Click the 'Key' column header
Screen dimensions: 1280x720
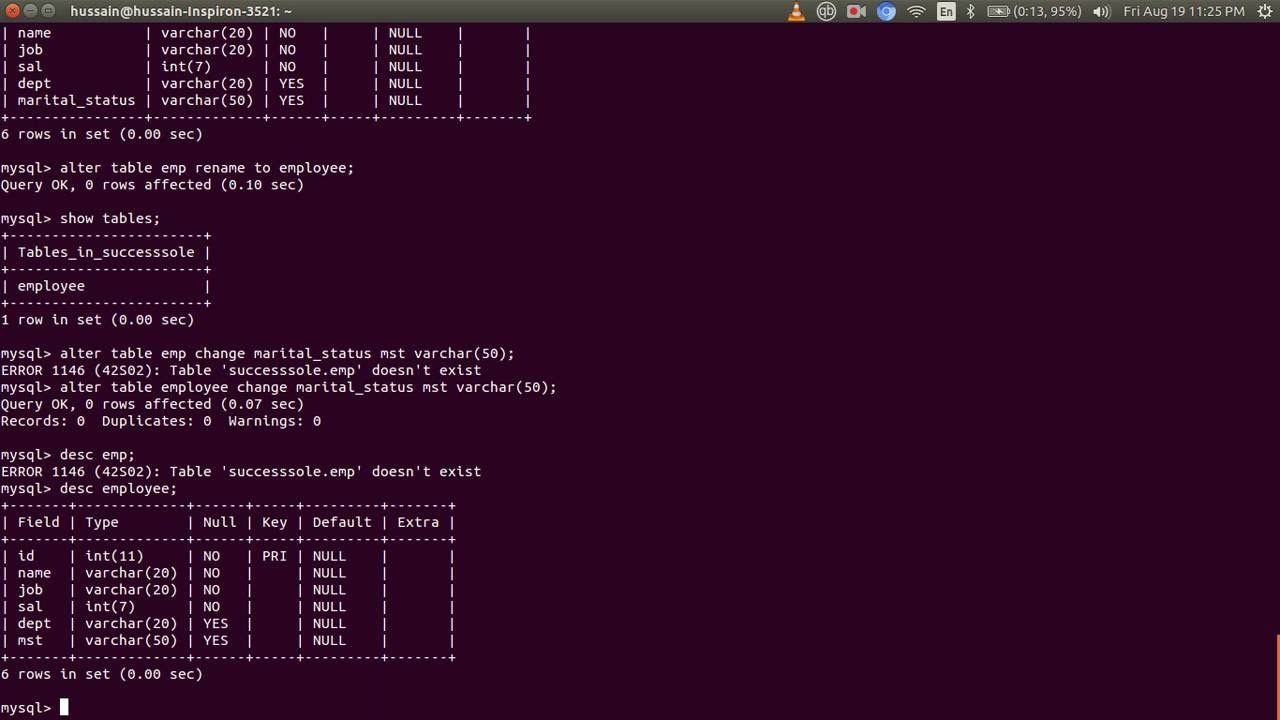tap(275, 522)
